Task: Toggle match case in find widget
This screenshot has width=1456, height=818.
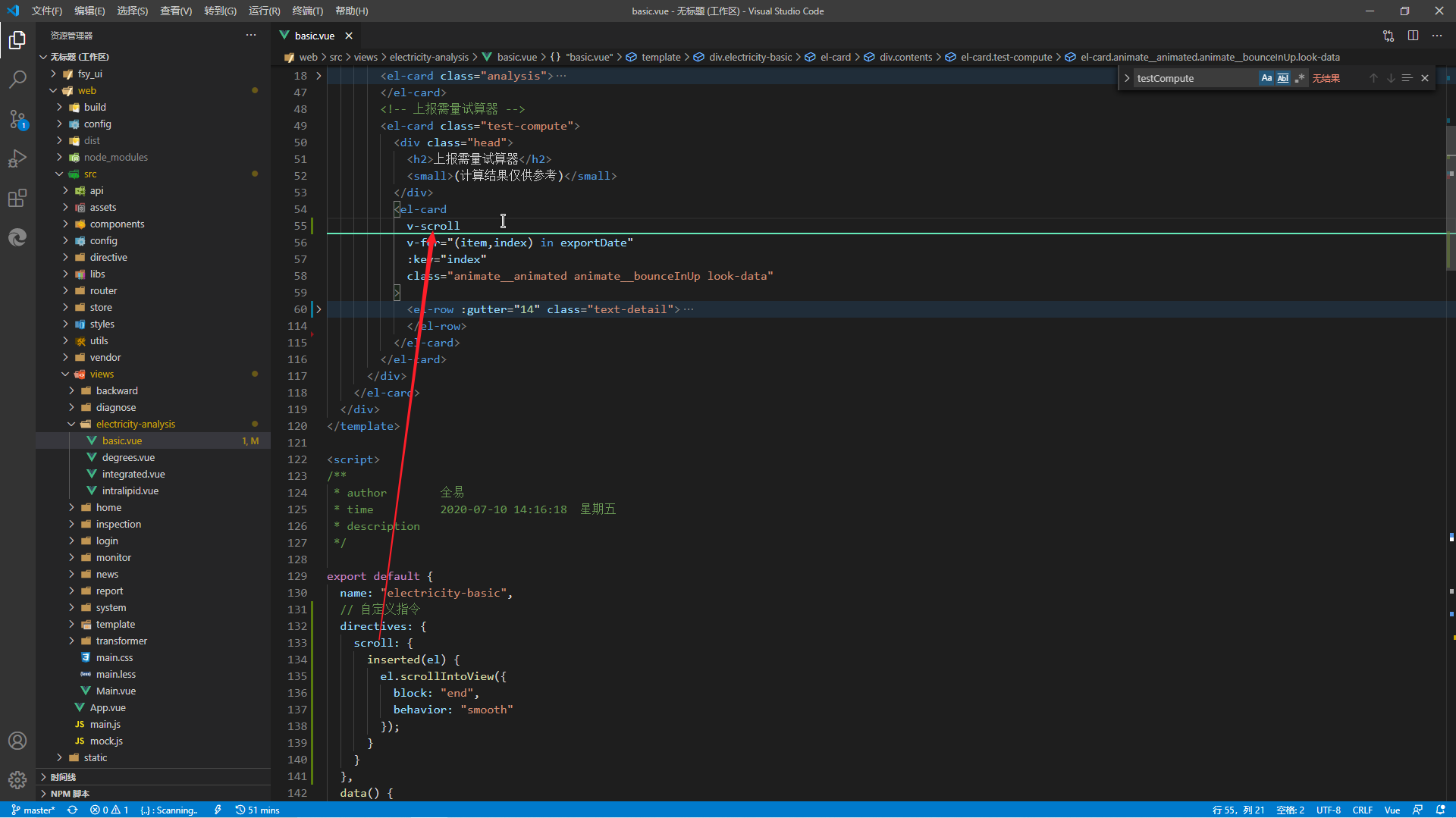Action: 1266,78
